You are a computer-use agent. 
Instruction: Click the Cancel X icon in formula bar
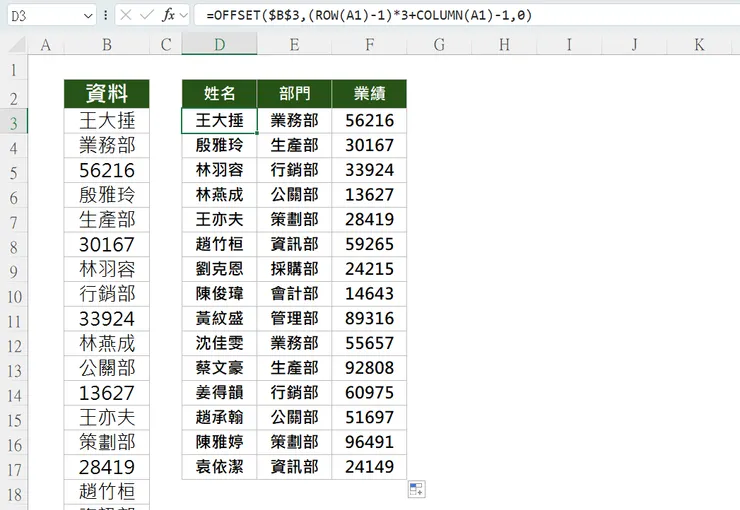coord(126,15)
